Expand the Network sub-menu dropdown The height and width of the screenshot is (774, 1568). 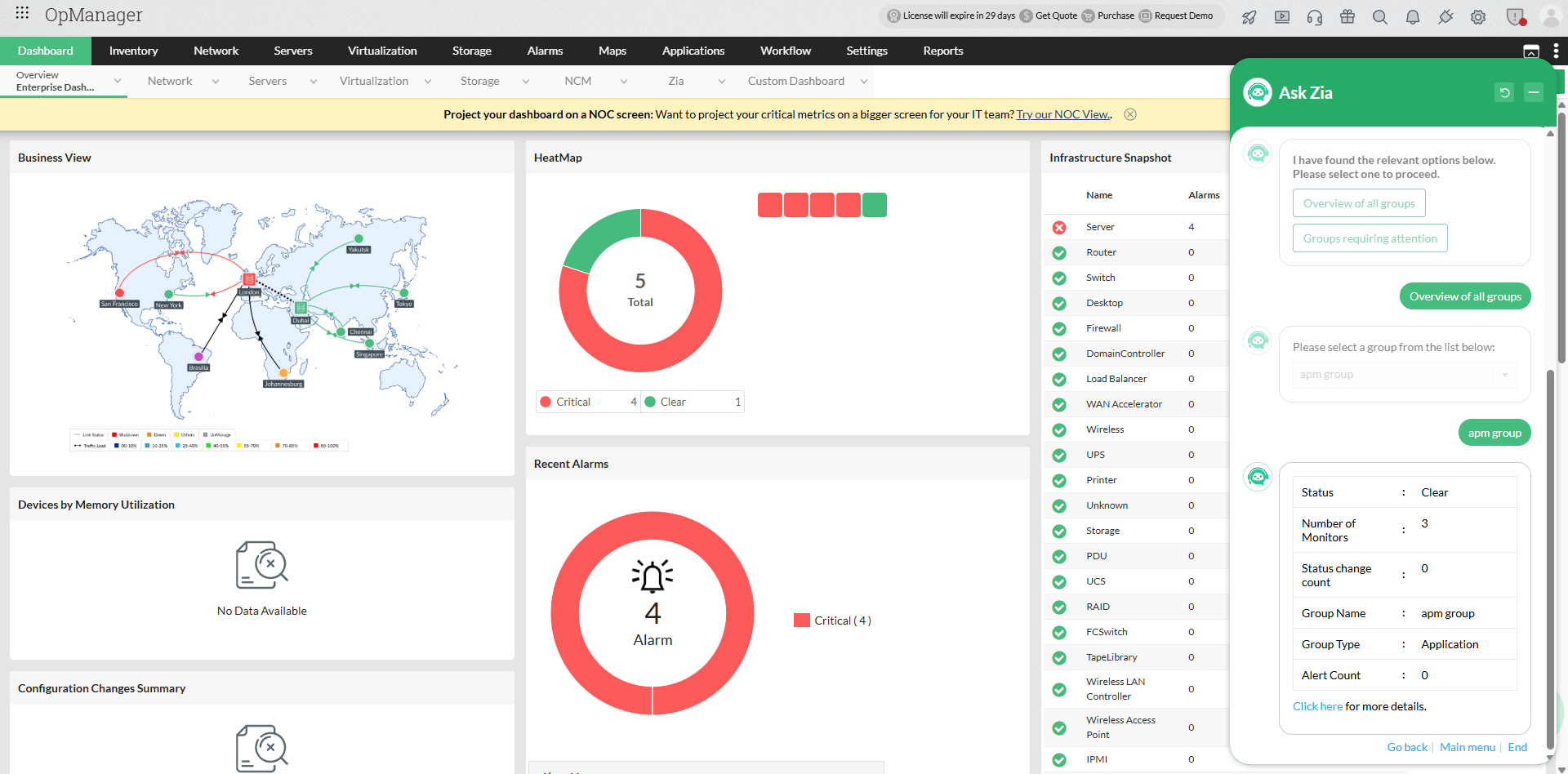(216, 82)
